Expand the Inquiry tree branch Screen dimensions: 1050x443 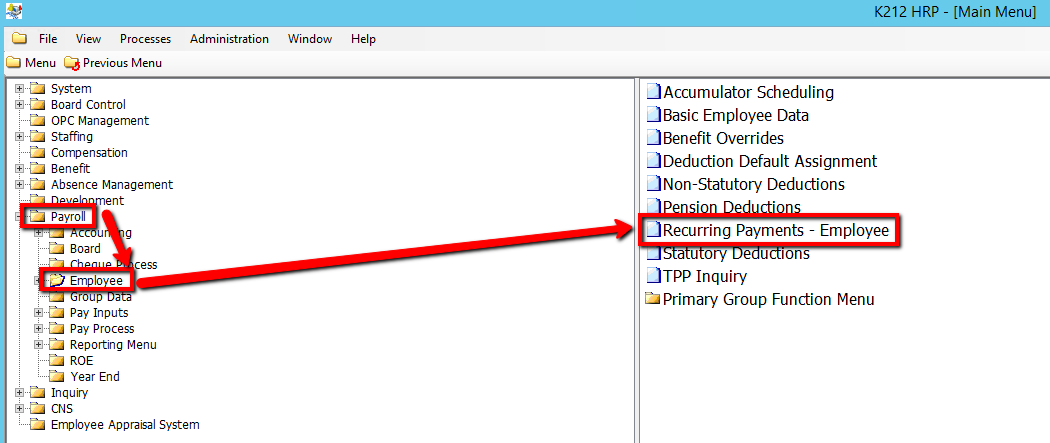(19, 393)
